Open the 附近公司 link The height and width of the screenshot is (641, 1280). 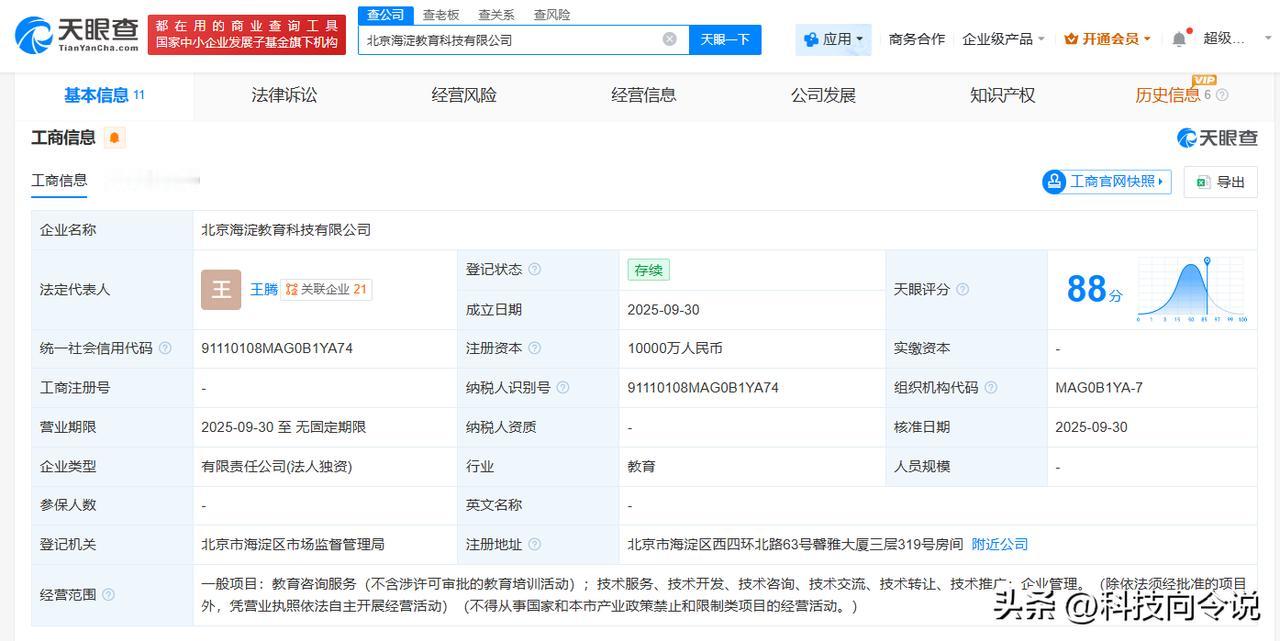pyautogui.click(x=1000, y=544)
